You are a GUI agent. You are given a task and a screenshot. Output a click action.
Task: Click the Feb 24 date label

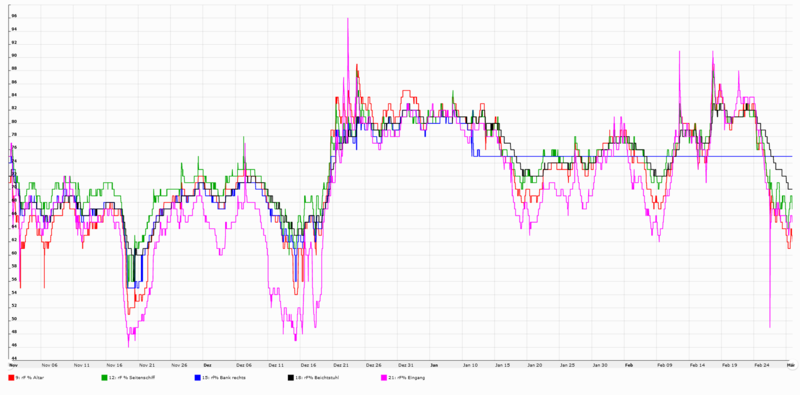coord(762,365)
